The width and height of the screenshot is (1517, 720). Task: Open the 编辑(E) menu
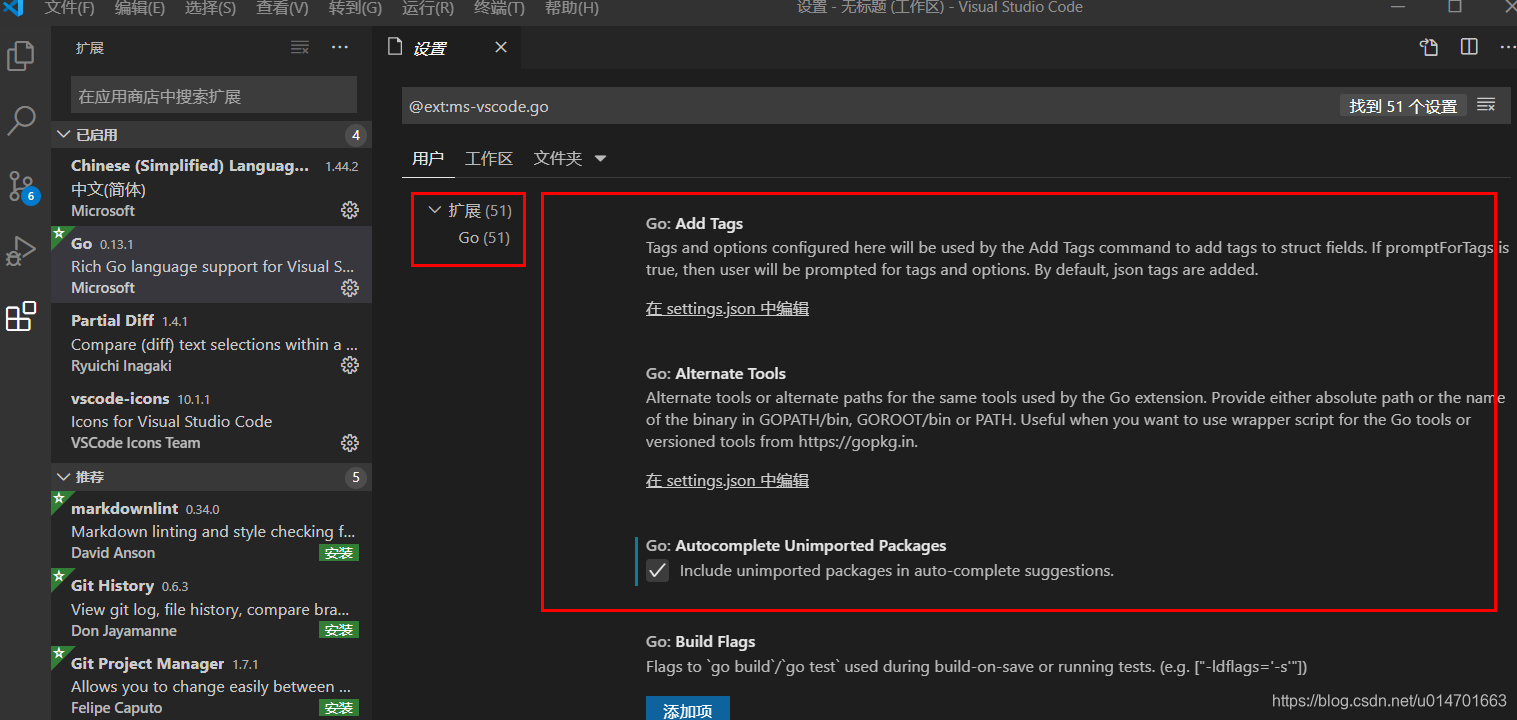click(140, 8)
